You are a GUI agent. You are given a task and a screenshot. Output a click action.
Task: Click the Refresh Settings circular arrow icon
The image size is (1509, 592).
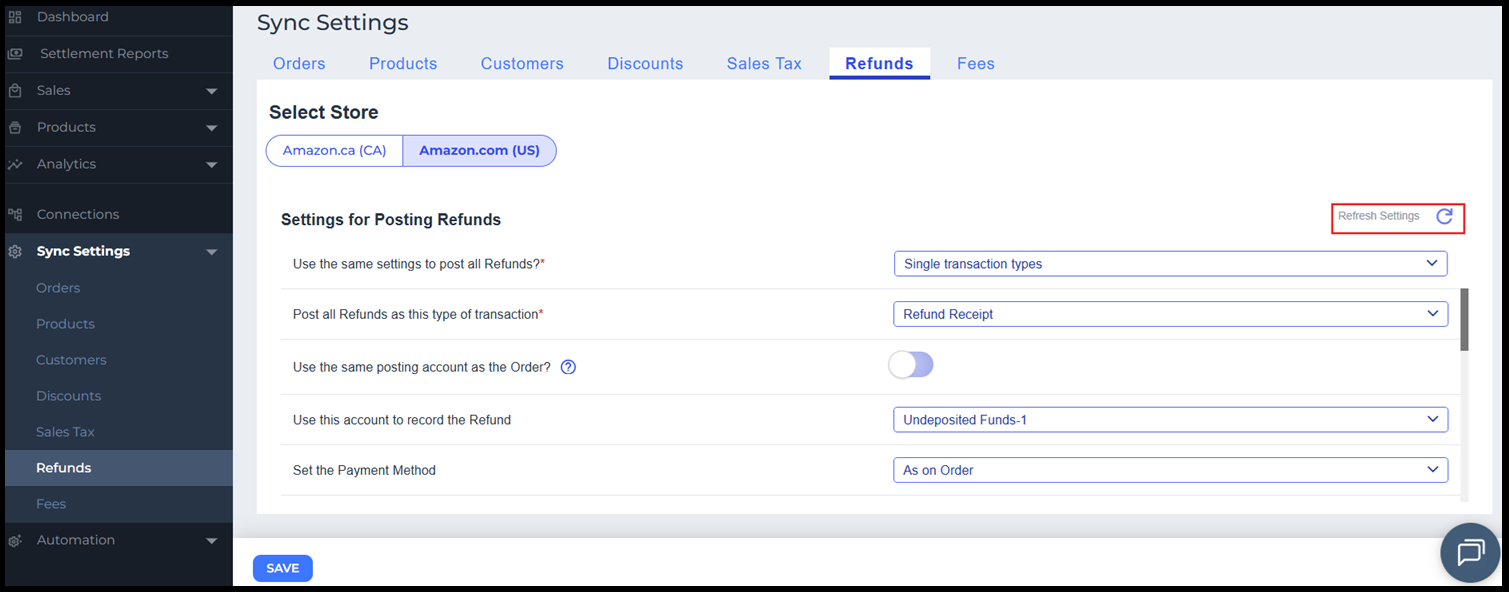[1444, 217]
